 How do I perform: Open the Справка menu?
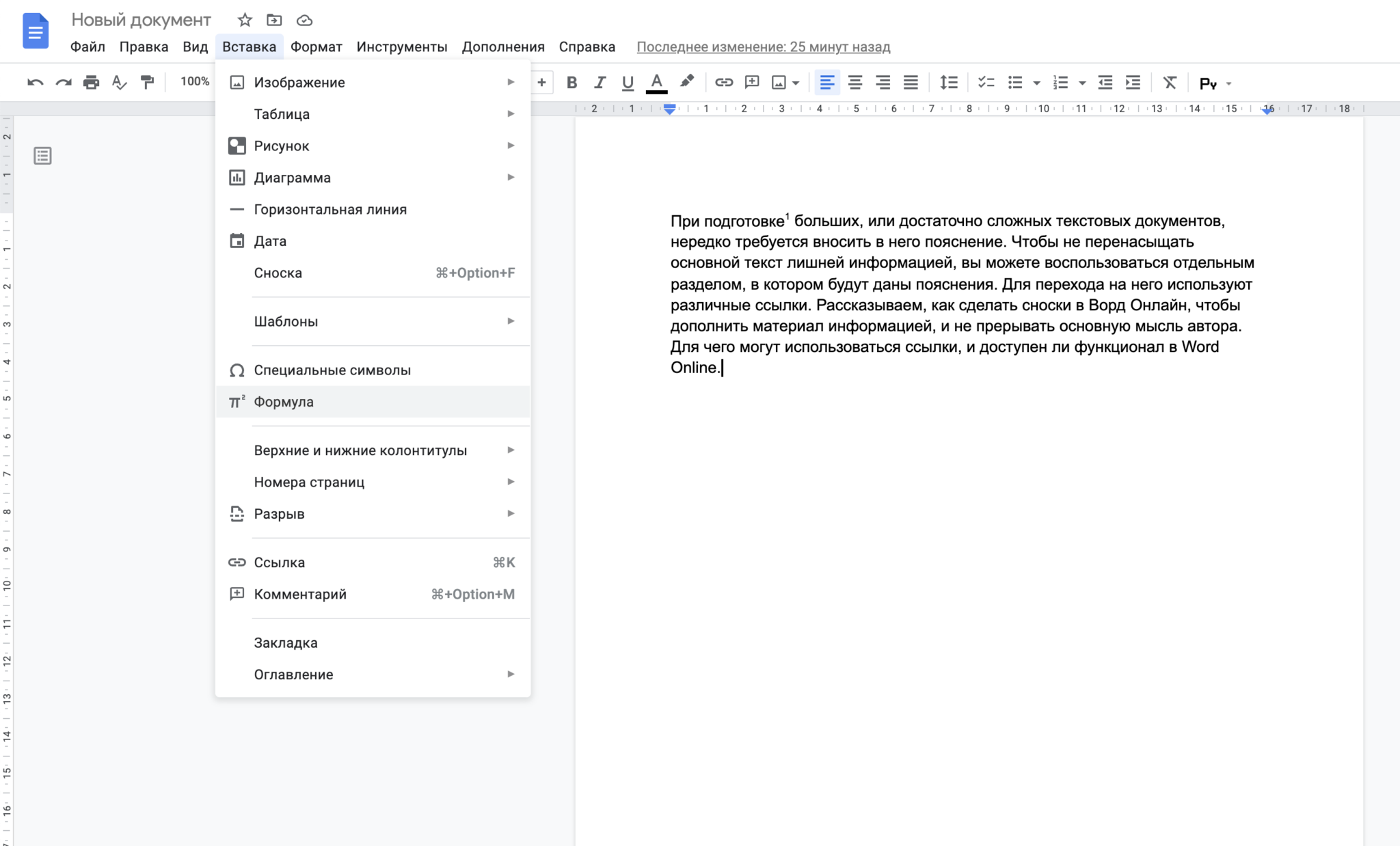[x=587, y=46]
